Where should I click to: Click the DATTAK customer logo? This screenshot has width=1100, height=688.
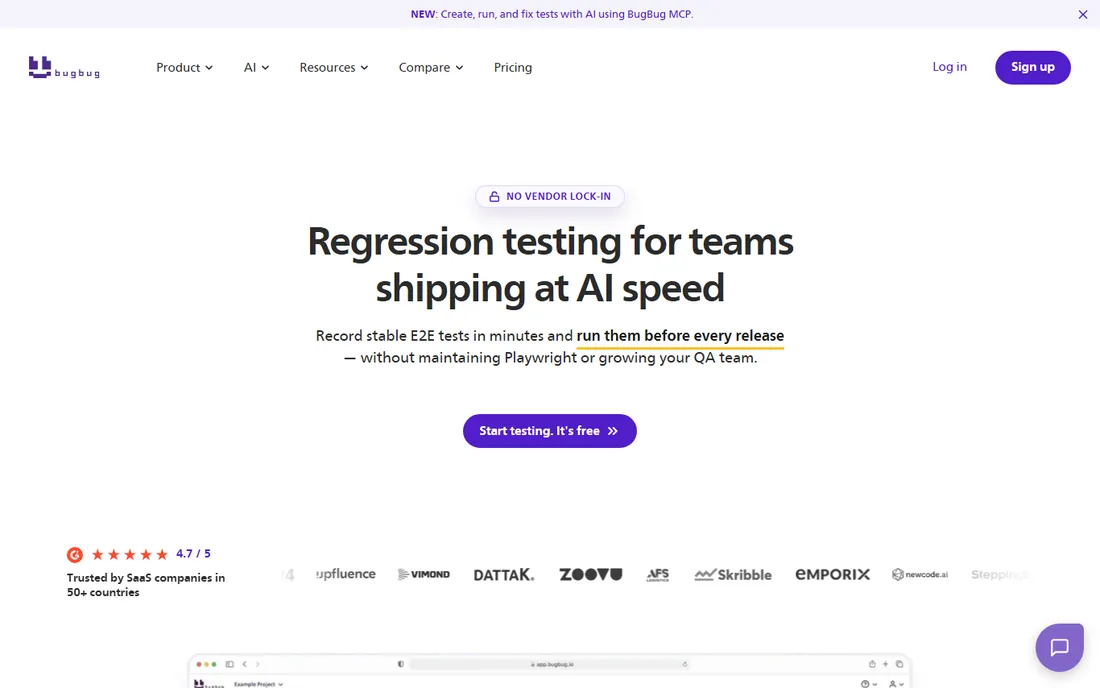504,574
